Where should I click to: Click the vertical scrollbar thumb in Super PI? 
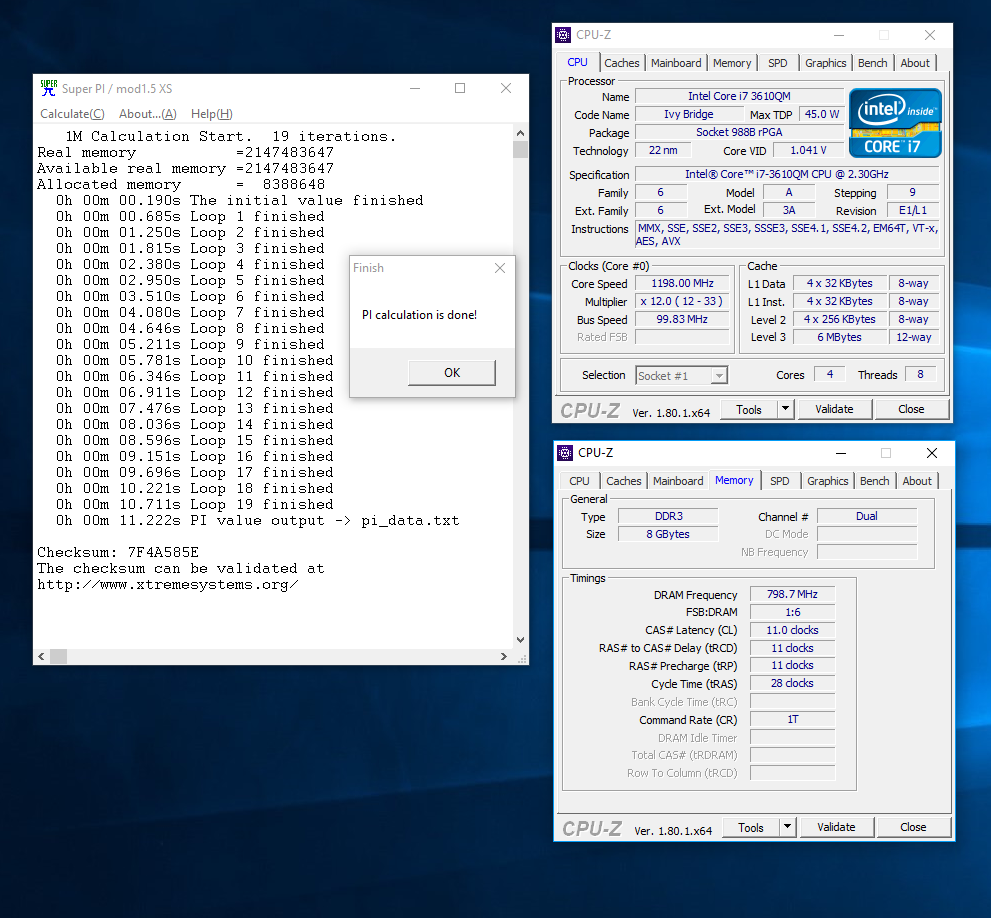coord(520,149)
